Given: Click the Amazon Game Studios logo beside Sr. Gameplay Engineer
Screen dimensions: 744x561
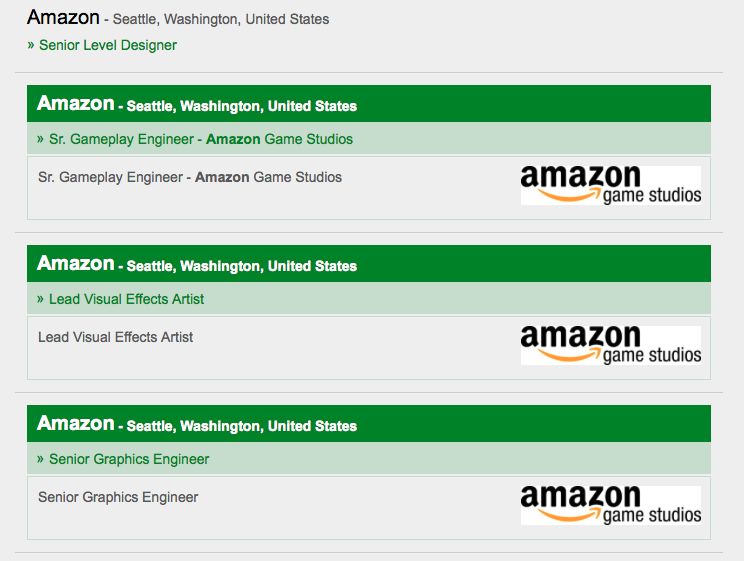Looking at the screenshot, I should (610, 185).
